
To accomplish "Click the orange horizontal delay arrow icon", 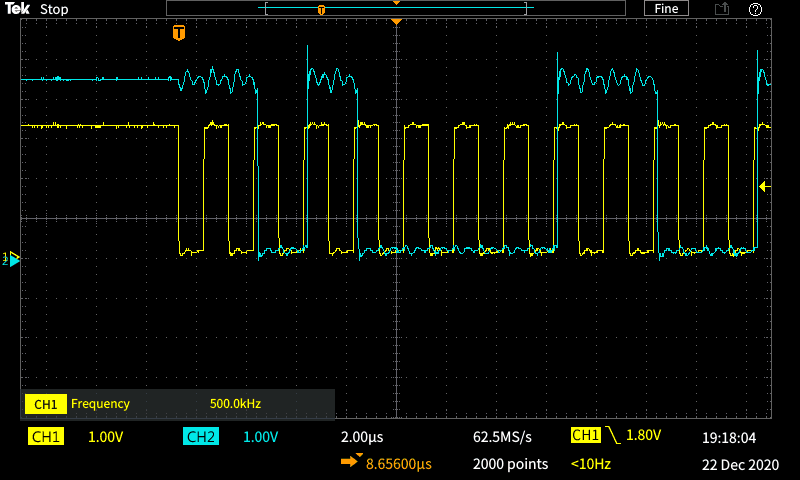I will (x=351, y=463).
